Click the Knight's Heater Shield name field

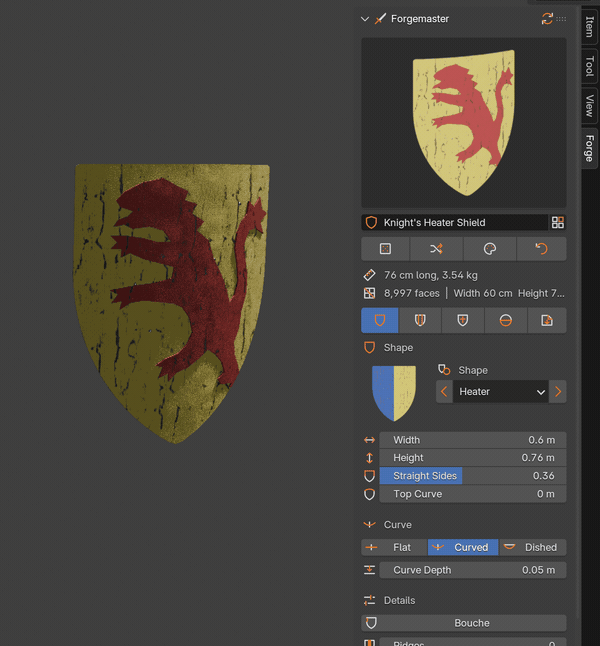pos(455,222)
